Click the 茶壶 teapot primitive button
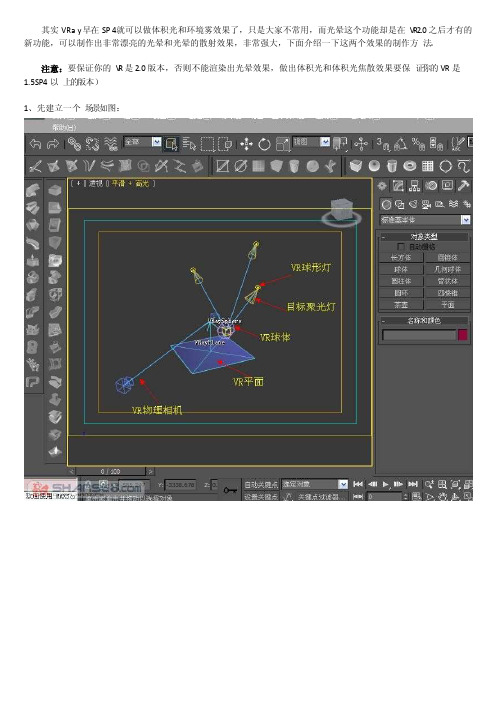Viewport: 496px width, 702px height. click(x=401, y=305)
